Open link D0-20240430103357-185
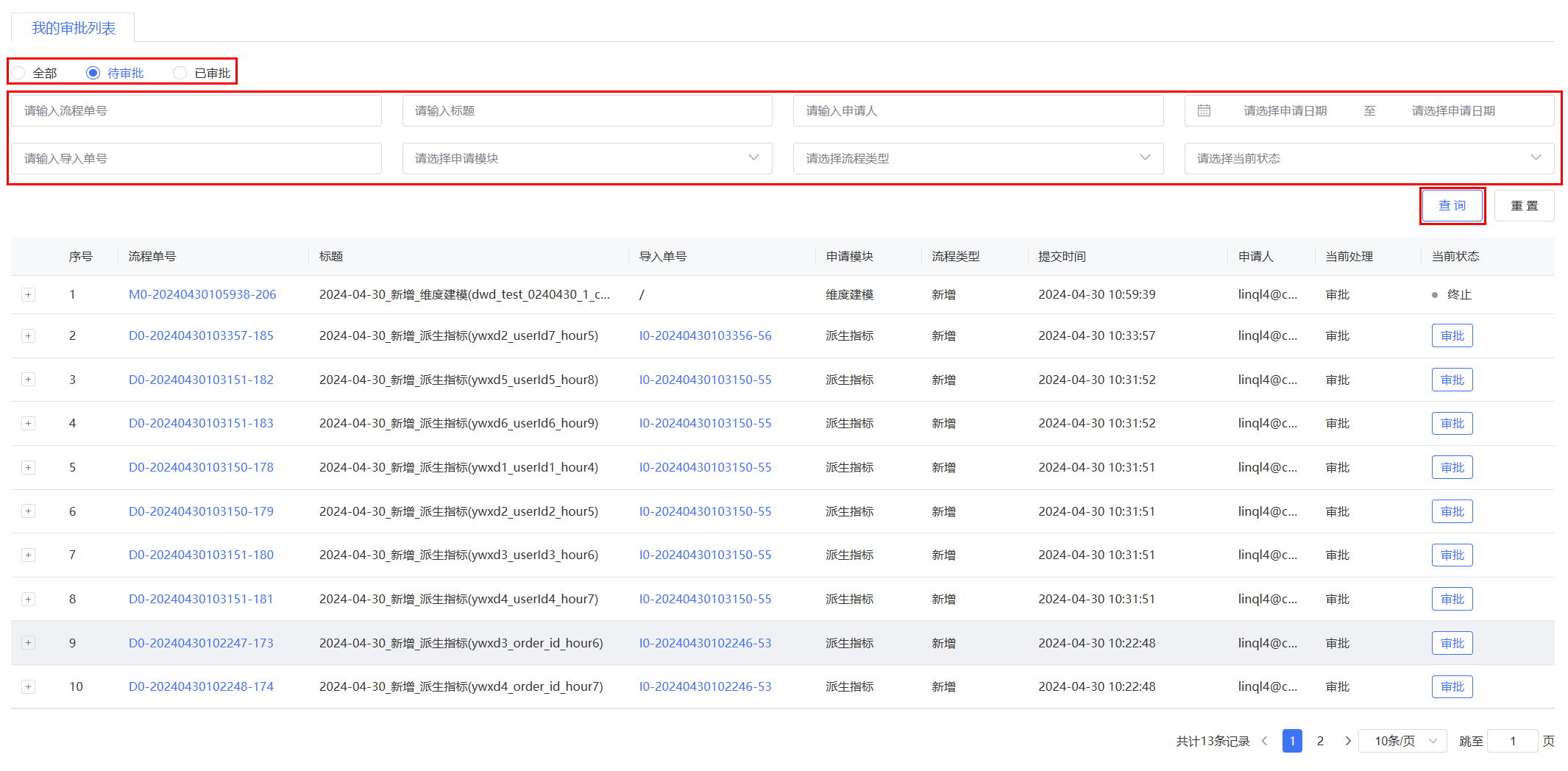1568x771 pixels. coord(201,335)
